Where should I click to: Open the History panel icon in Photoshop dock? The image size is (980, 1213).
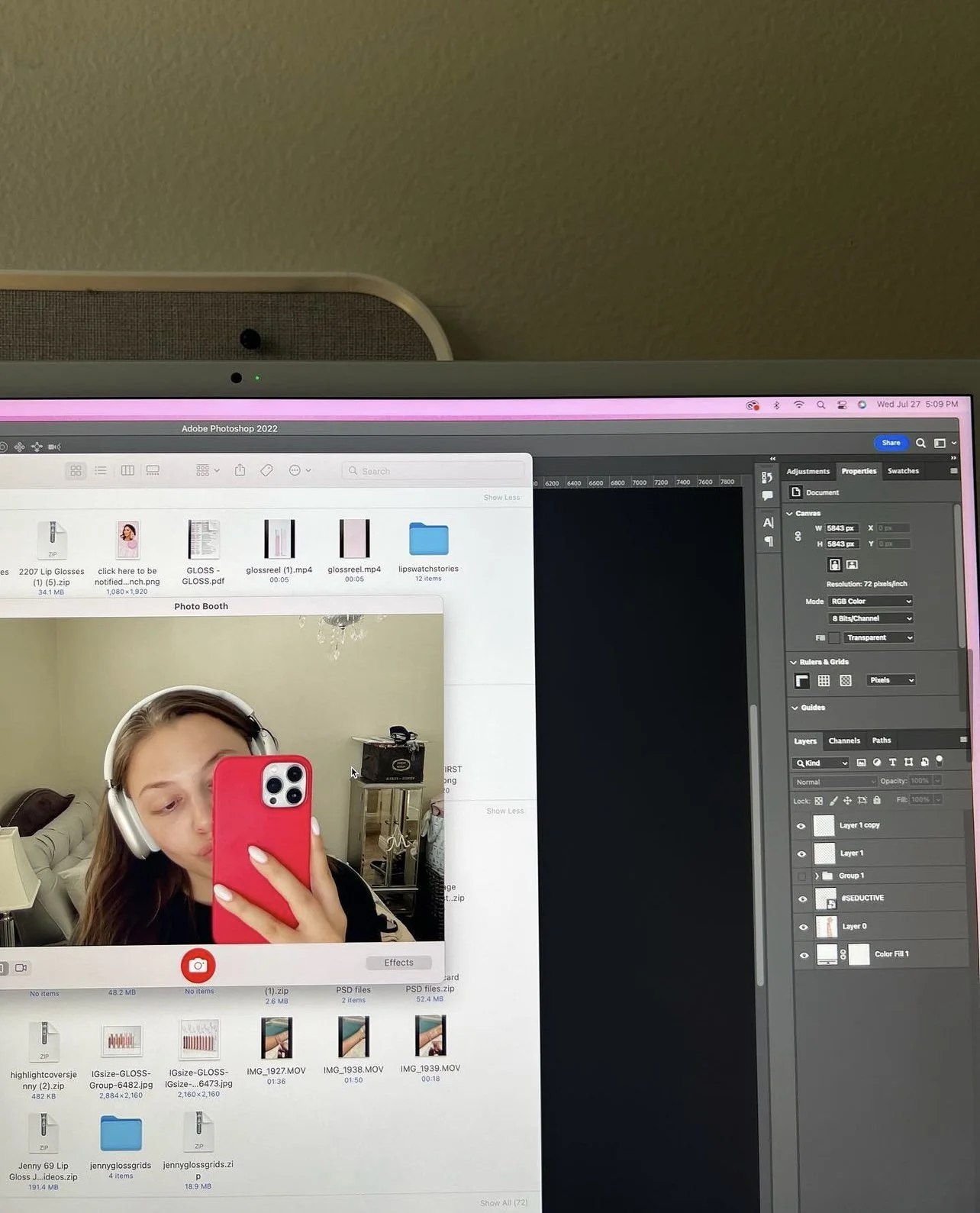767,477
